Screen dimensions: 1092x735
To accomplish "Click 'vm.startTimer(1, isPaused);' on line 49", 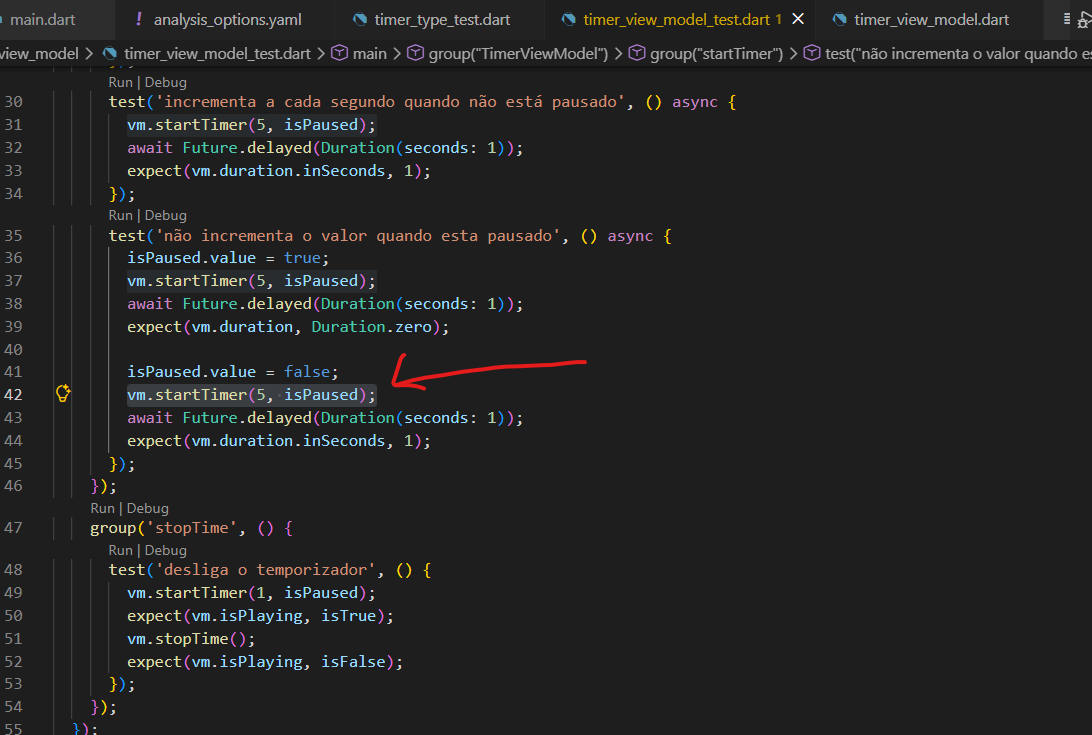I will pyautogui.click(x=251, y=593).
